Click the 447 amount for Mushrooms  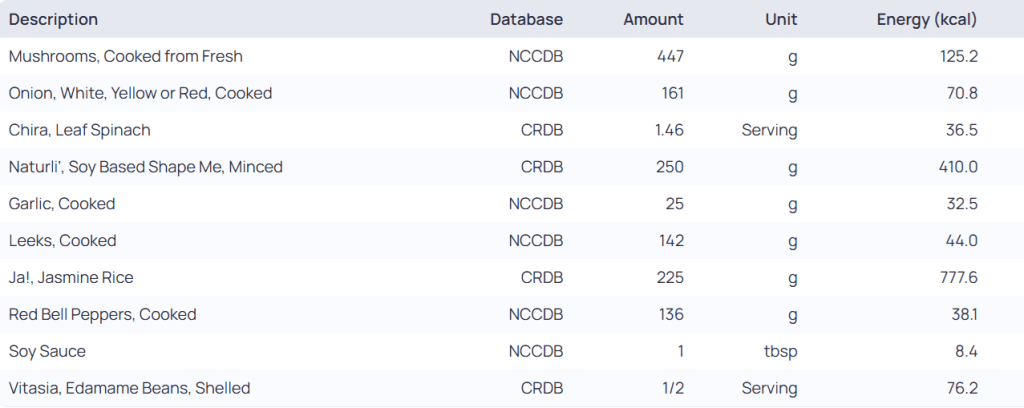pyautogui.click(x=669, y=56)
